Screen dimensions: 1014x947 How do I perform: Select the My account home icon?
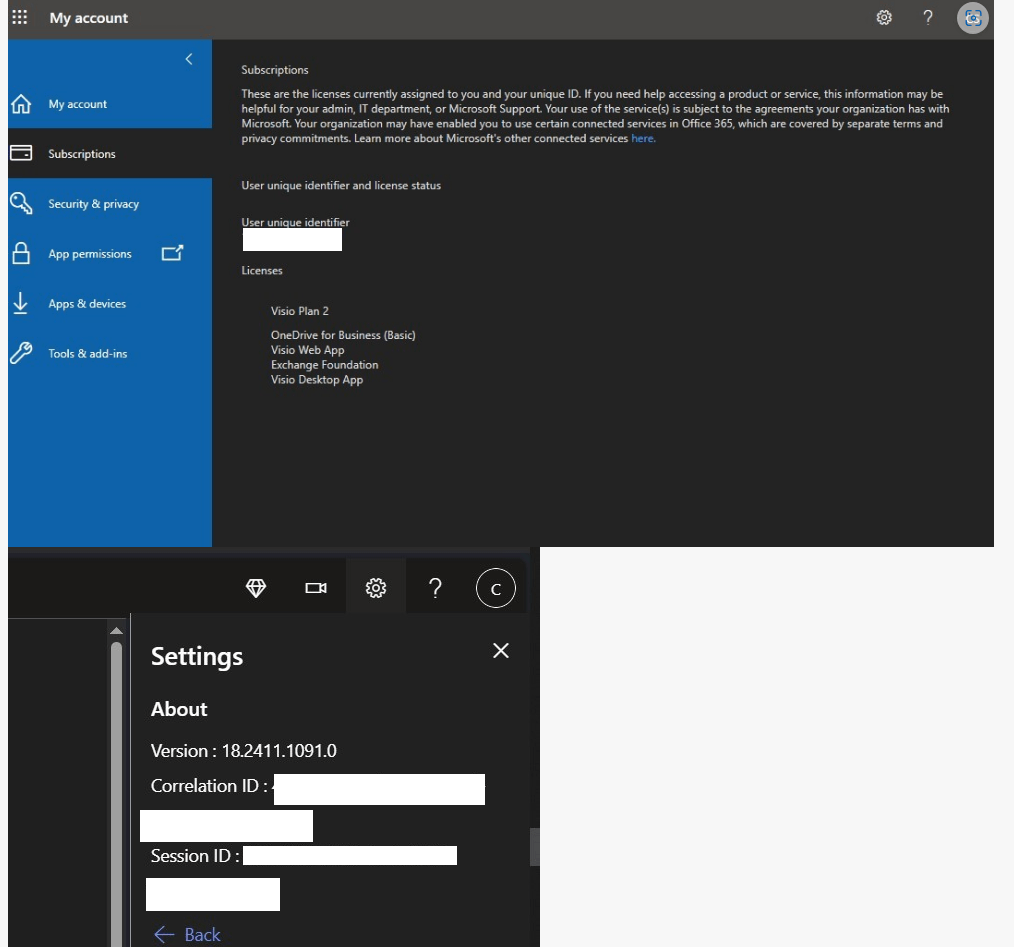pos(20,103)
